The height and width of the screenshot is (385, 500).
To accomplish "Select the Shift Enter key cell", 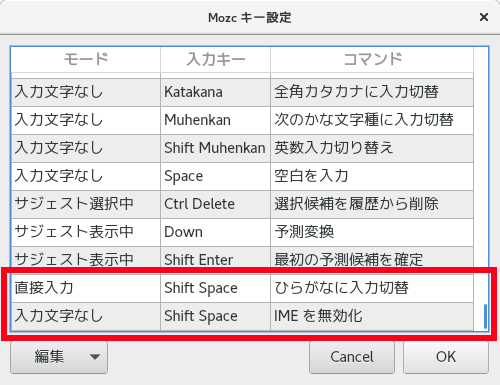I will click(215, 260).
